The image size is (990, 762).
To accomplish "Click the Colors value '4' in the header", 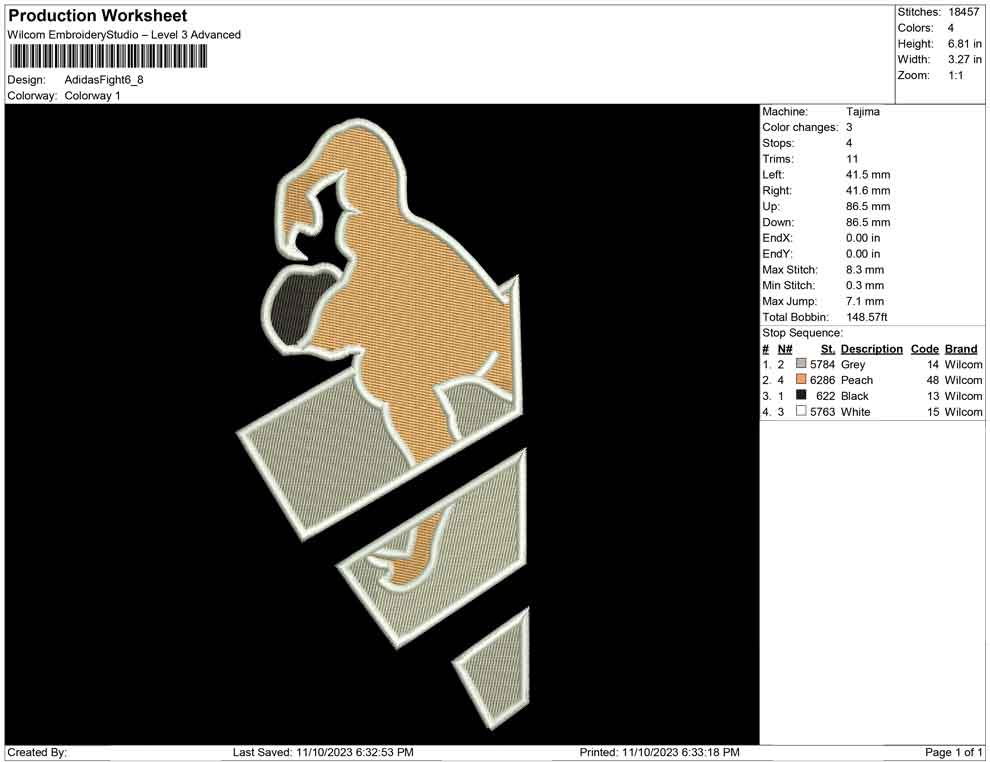I will click(951, 28).
